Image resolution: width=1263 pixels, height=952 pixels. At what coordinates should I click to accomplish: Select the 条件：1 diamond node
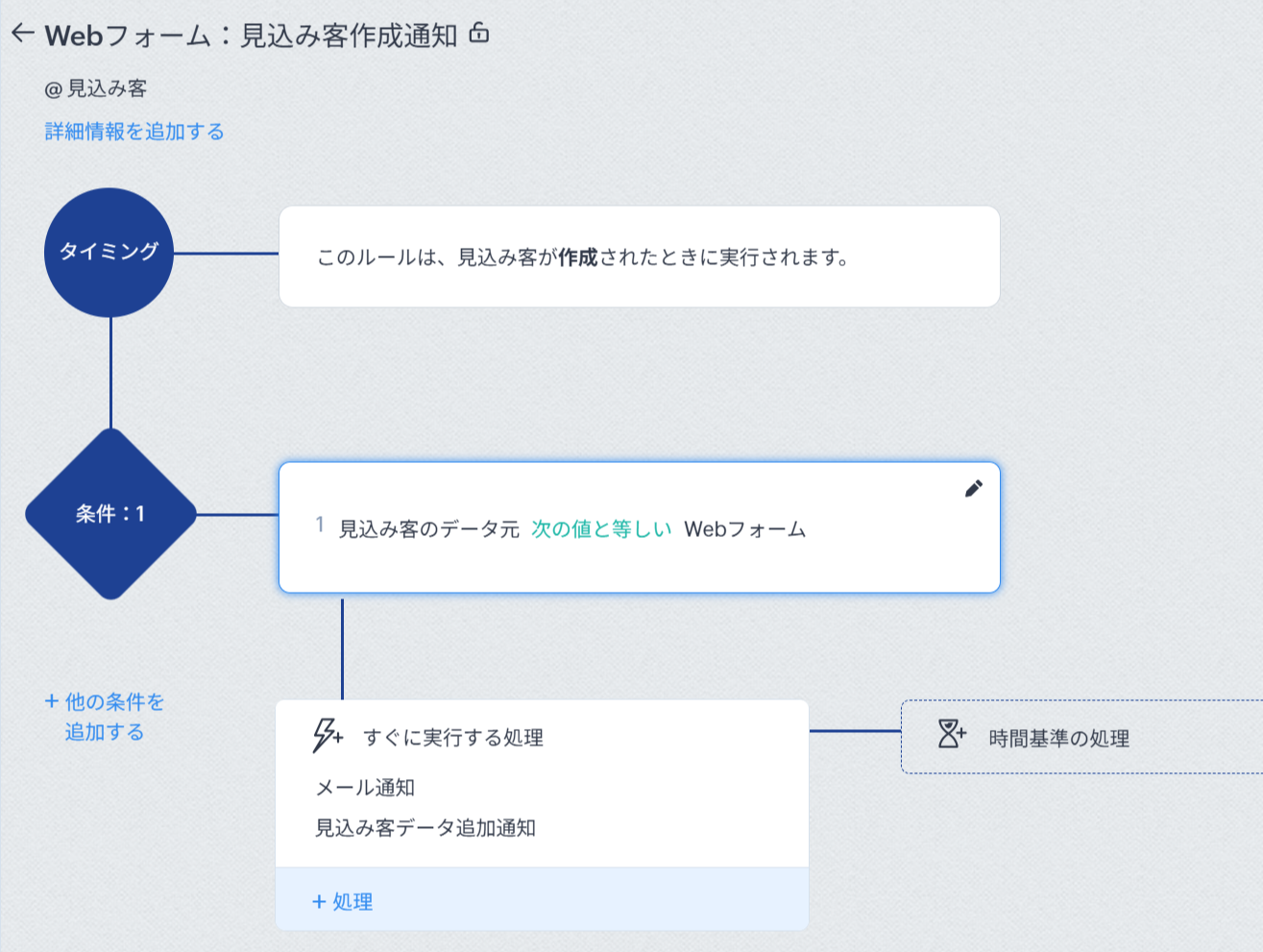point(110,514)
